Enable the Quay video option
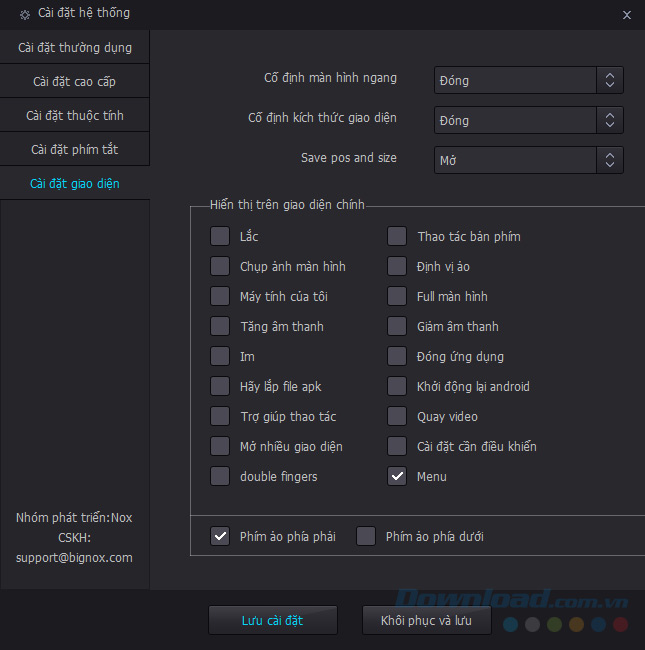Viewport: 645px width, 650px height. pos(397,417)
